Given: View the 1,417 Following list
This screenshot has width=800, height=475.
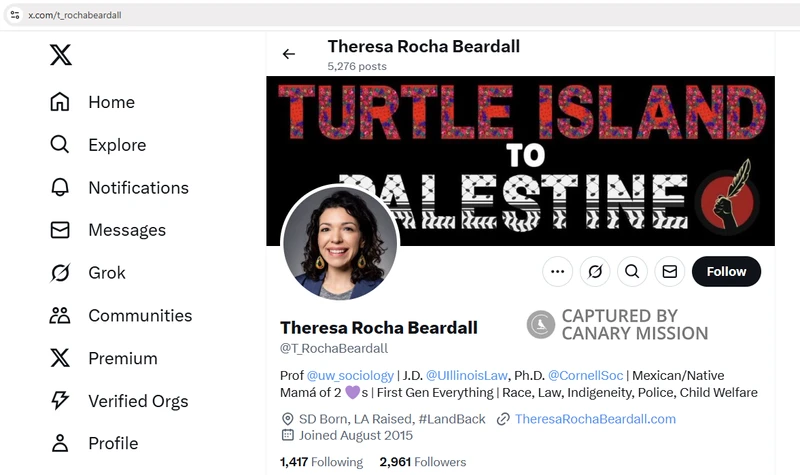Looking at the screenshot, I should coord(321,462).
